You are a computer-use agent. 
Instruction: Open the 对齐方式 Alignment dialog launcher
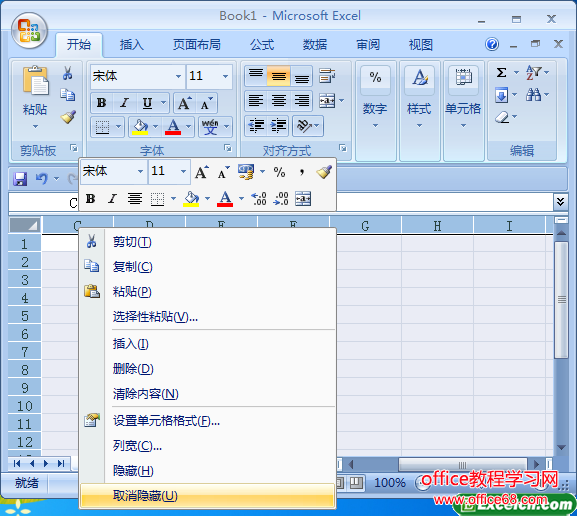click(343, 148)
